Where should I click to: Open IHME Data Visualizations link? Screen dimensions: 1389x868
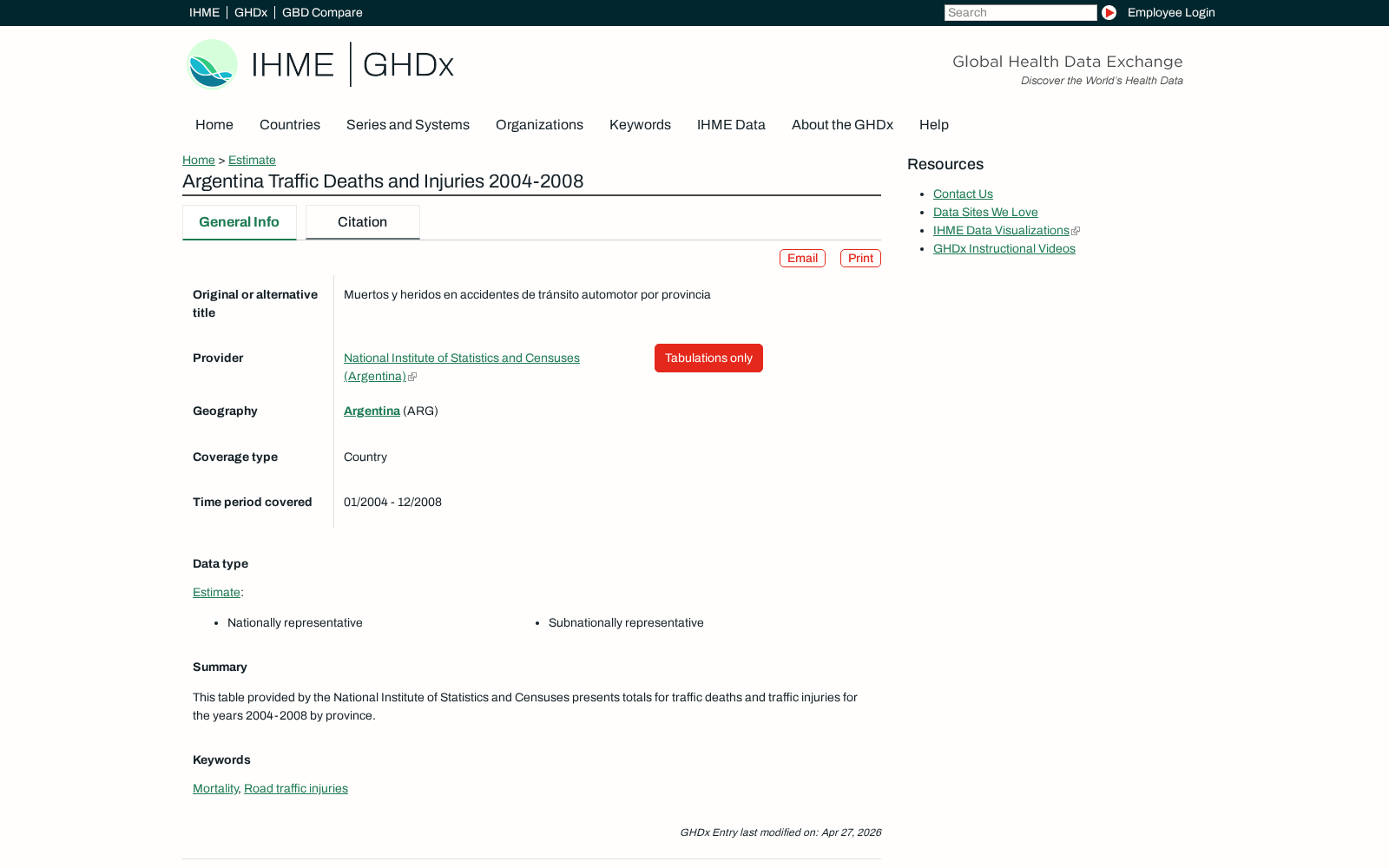1001,231
